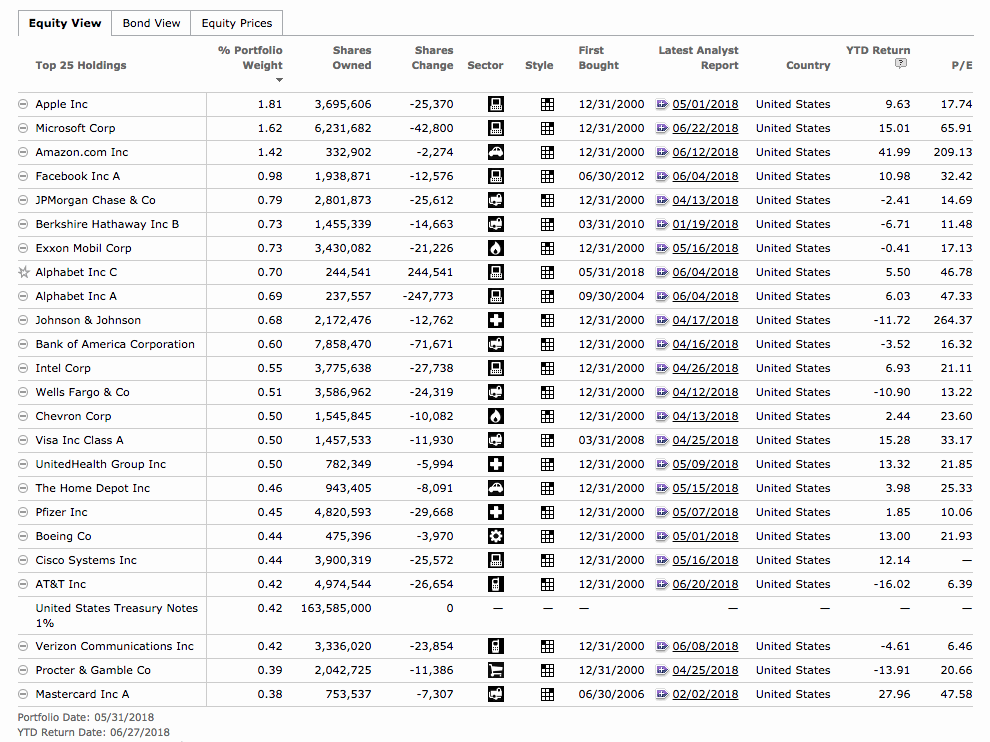Click the Sector column header
The image size is (990, 742).
click(x=485, y=65)
